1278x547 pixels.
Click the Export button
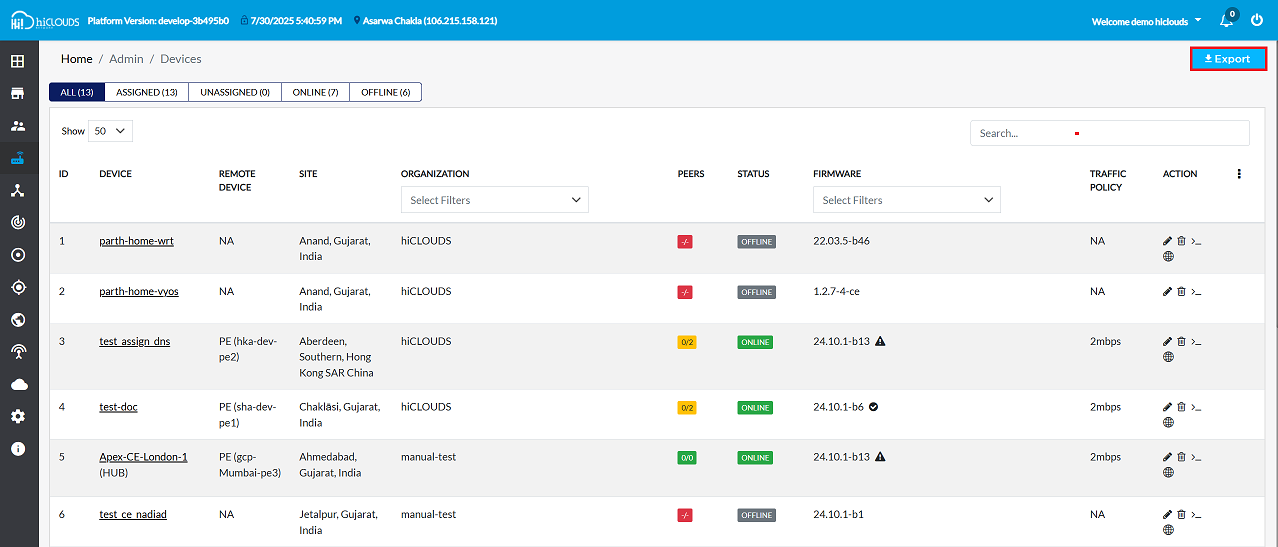[x=1228, y=59]
